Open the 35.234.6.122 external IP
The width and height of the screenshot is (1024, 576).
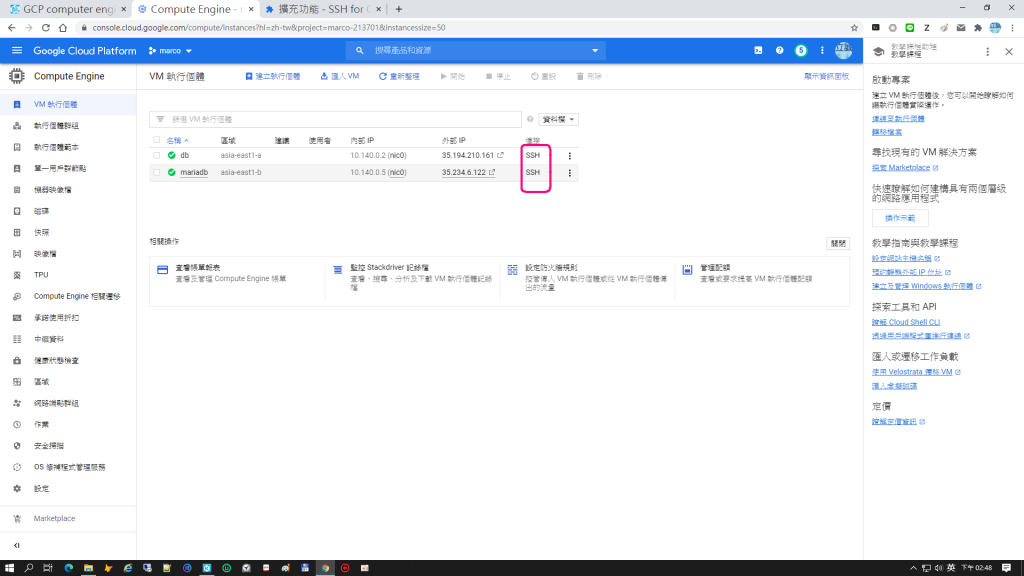464,172
